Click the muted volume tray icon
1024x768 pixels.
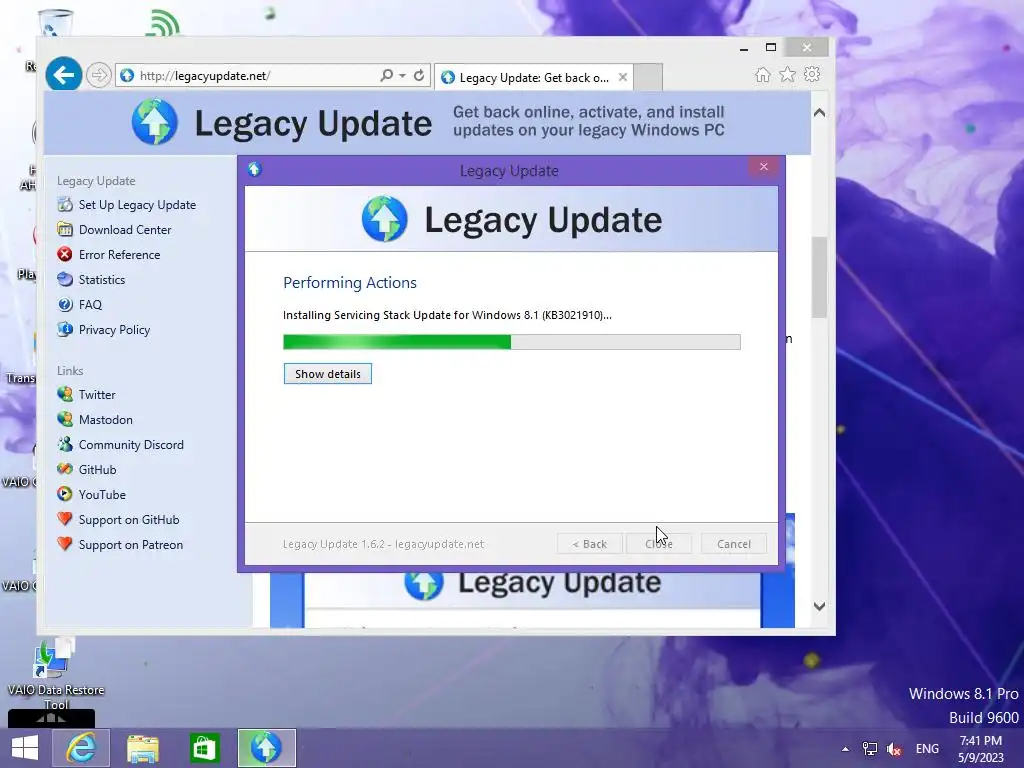(x=894, y=749)
